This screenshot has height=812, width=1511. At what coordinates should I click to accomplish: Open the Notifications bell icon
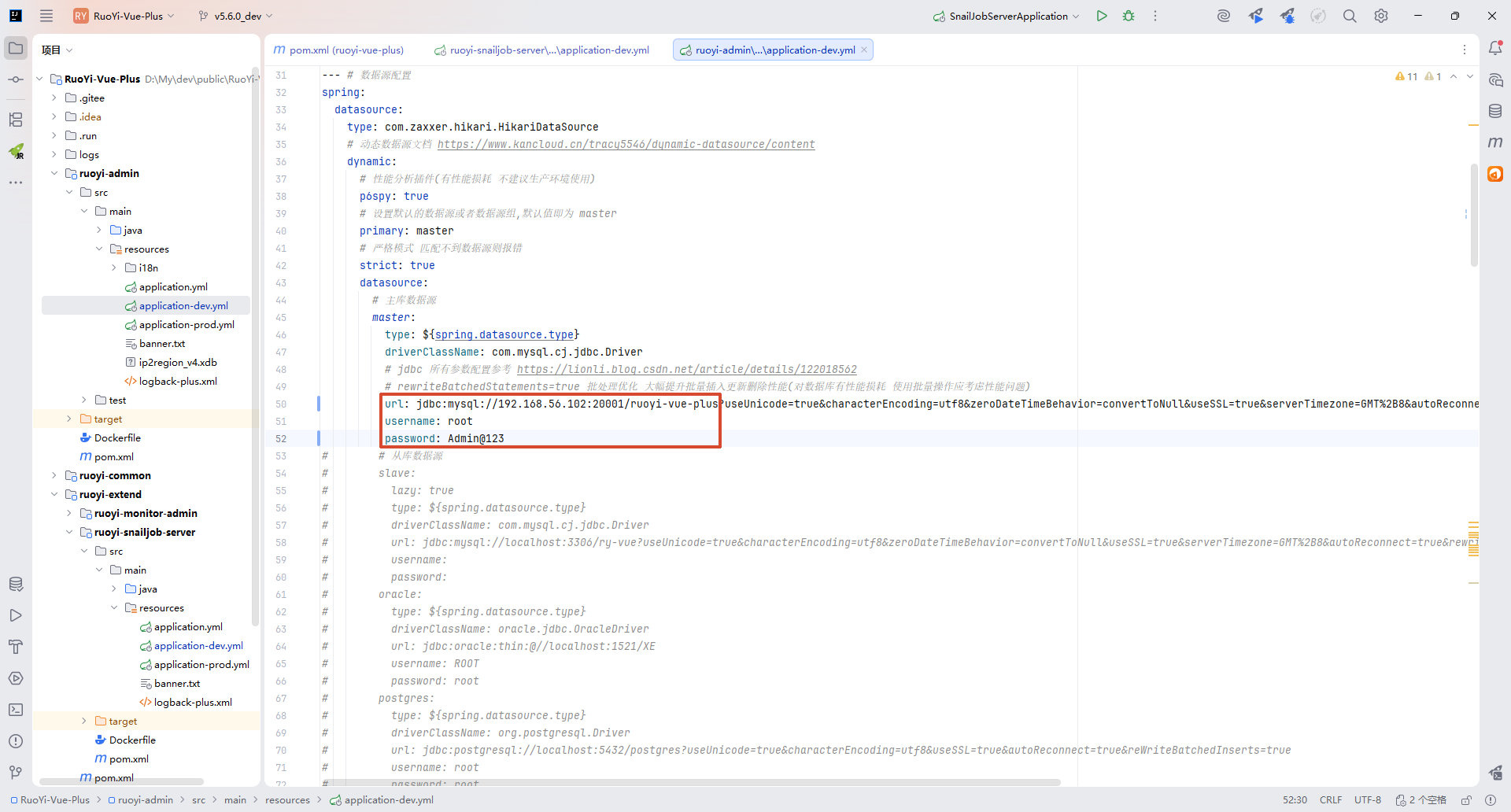1495,49
